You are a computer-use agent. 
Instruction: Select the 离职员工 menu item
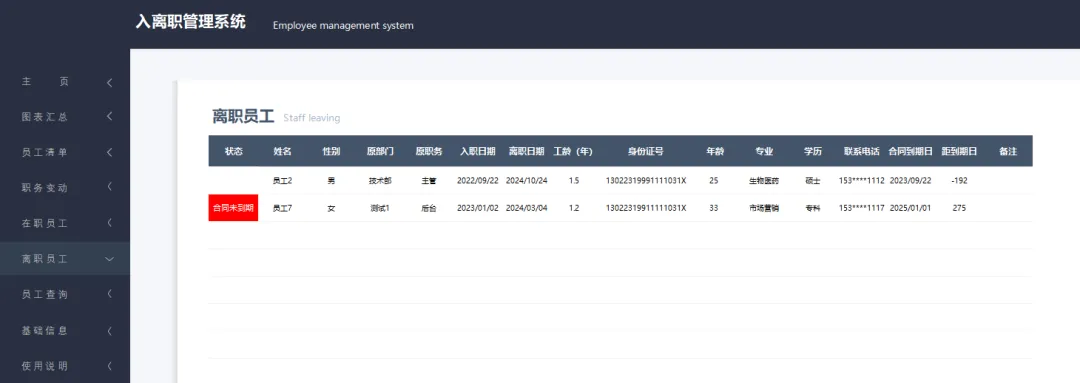[x=45, y=259]
